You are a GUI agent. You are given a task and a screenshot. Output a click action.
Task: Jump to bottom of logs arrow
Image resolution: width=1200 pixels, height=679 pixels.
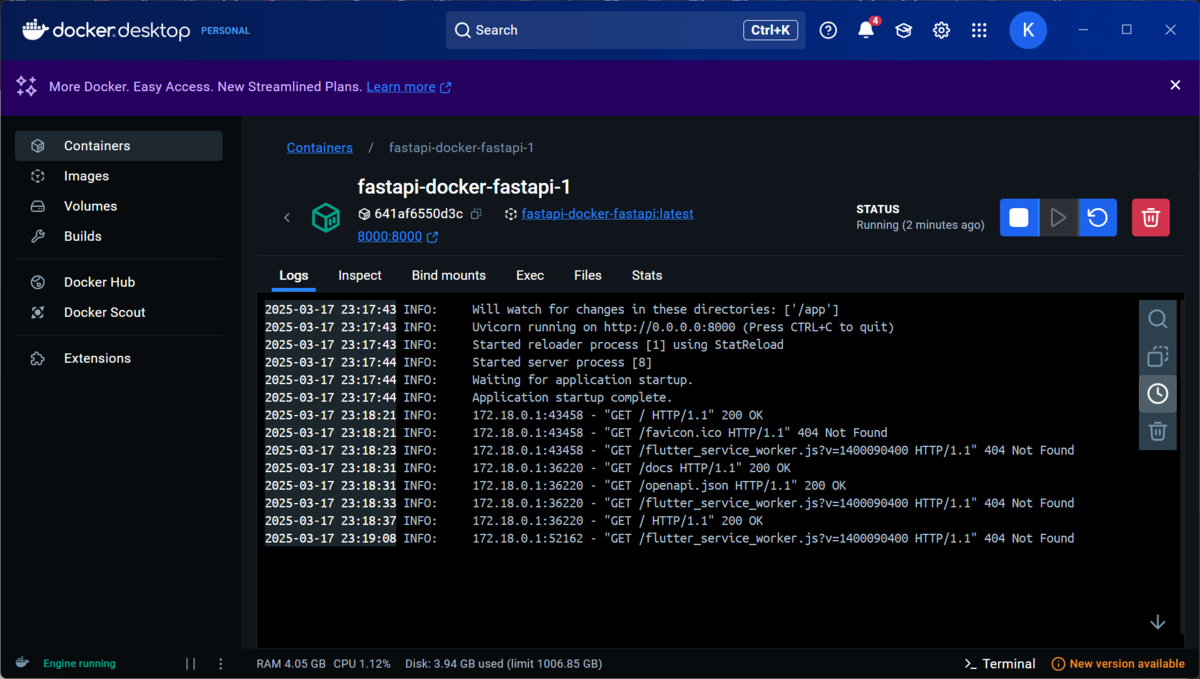pyautogui.click(x=1158, y=622)
